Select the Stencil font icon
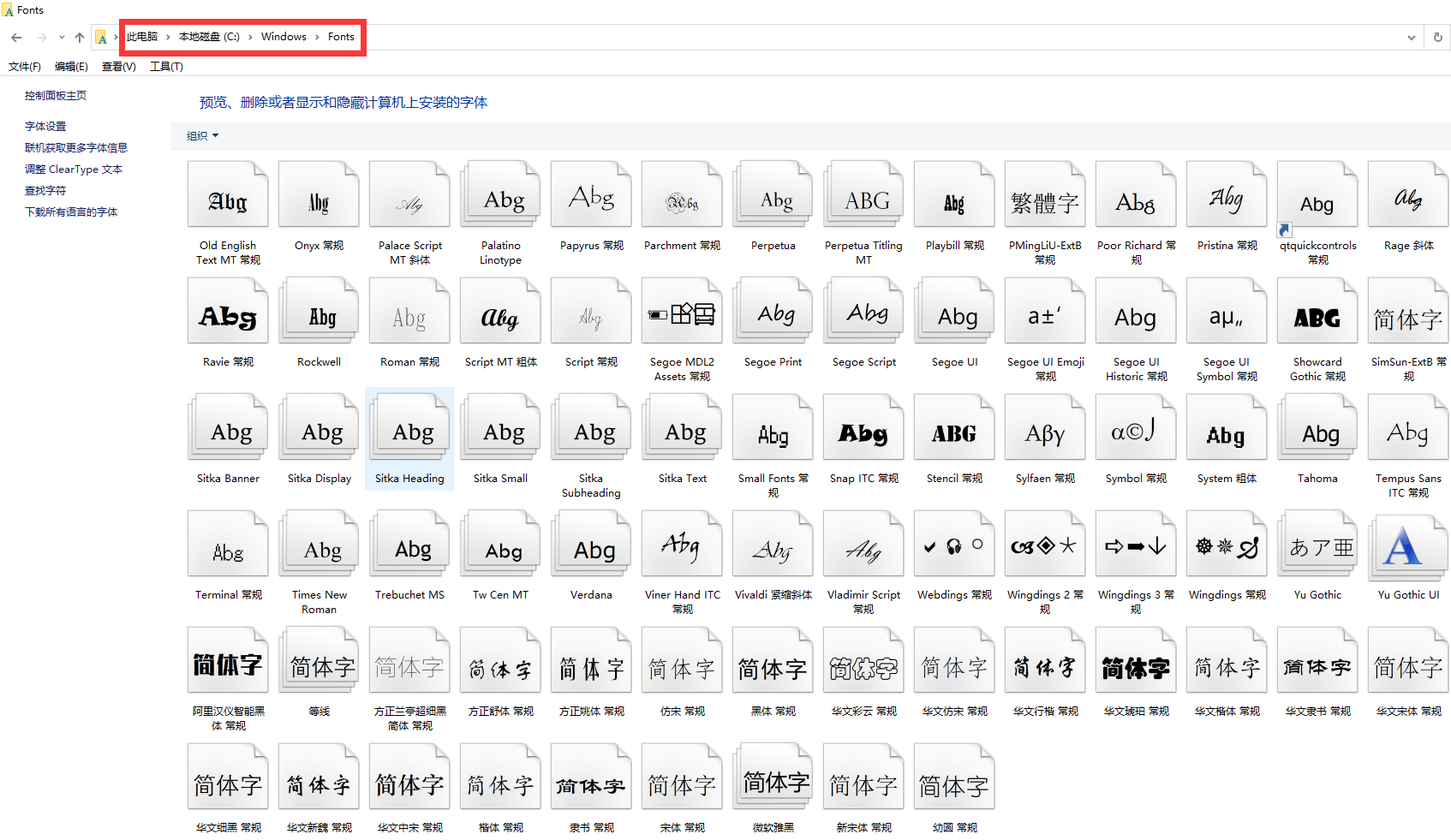Screen dimensions: 1451x840 954,427
